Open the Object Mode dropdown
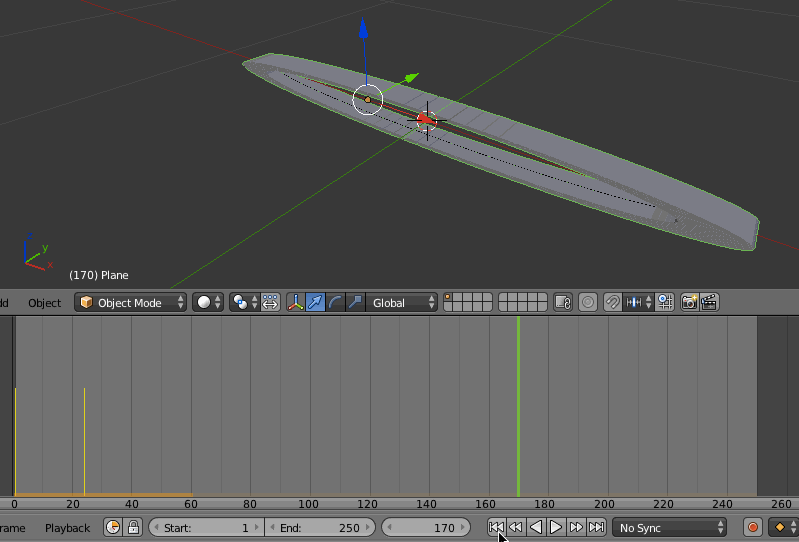 pyautogui.click(x=130, y=303)
